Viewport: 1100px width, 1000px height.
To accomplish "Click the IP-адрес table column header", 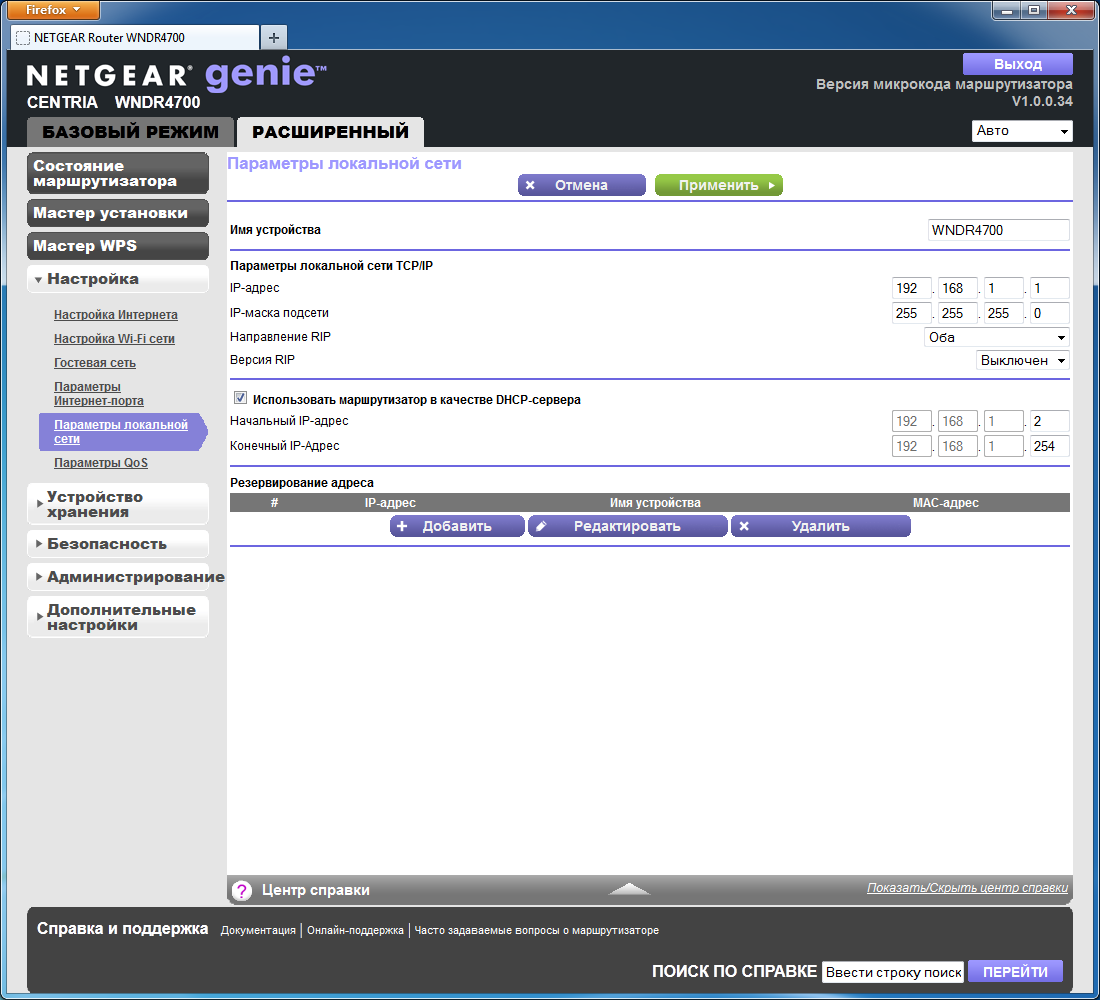I will coord(390,502).
